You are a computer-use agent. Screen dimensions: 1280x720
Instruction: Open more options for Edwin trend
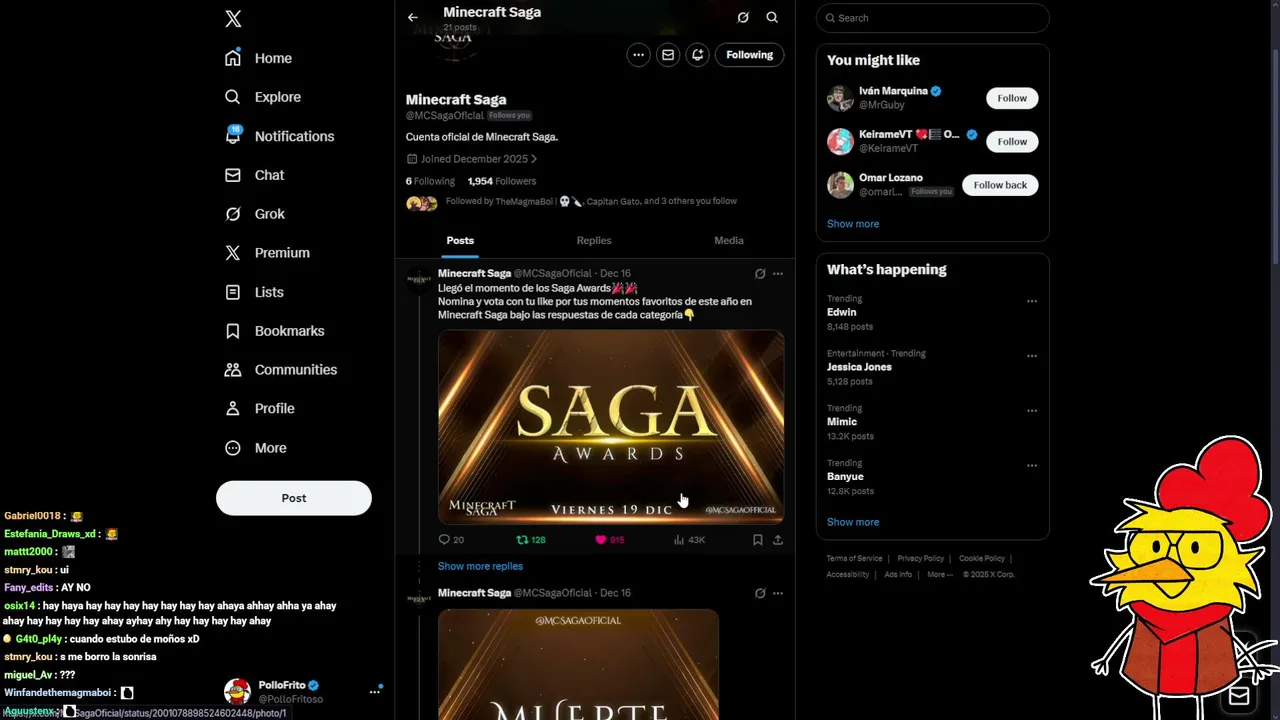pos(1032,301)
